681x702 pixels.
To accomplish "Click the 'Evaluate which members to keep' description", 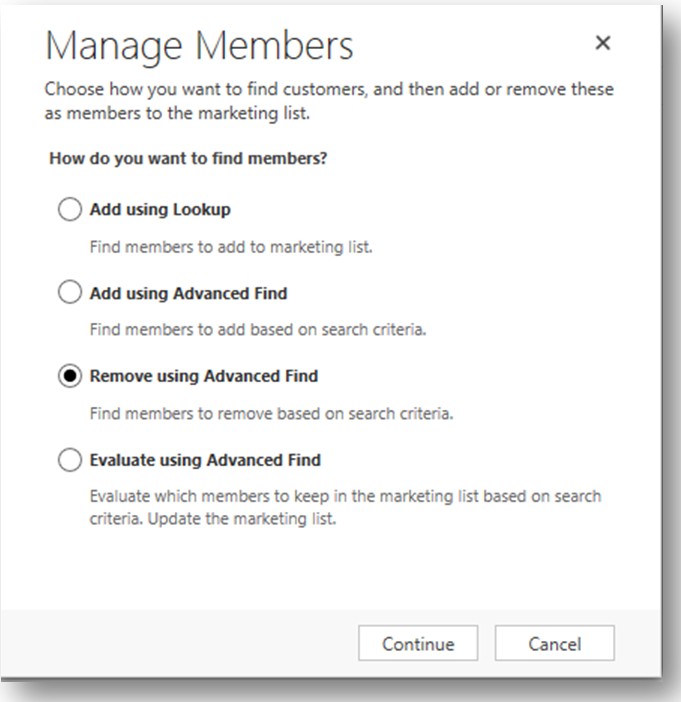I will (x=345, y=496).
